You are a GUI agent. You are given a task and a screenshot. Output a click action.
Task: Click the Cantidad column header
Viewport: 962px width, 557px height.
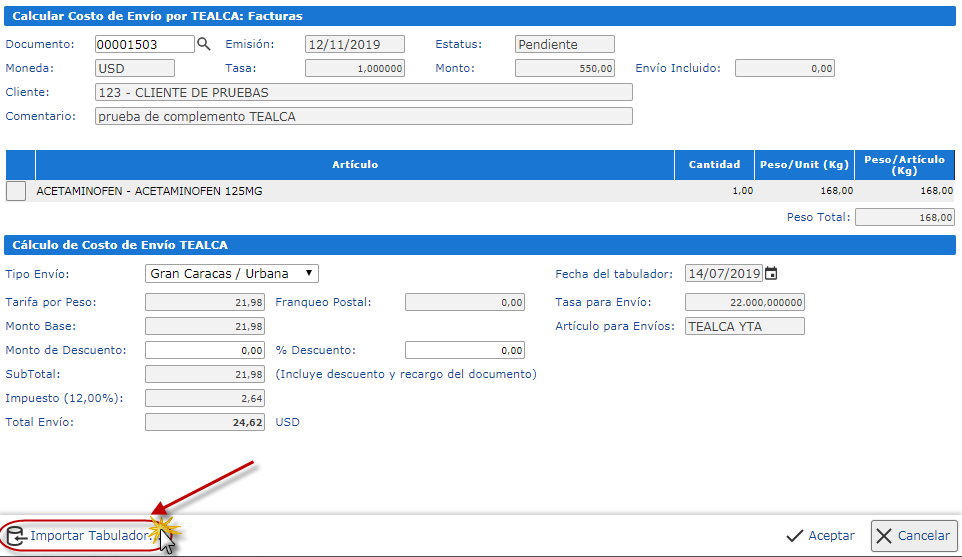point(714,165)
